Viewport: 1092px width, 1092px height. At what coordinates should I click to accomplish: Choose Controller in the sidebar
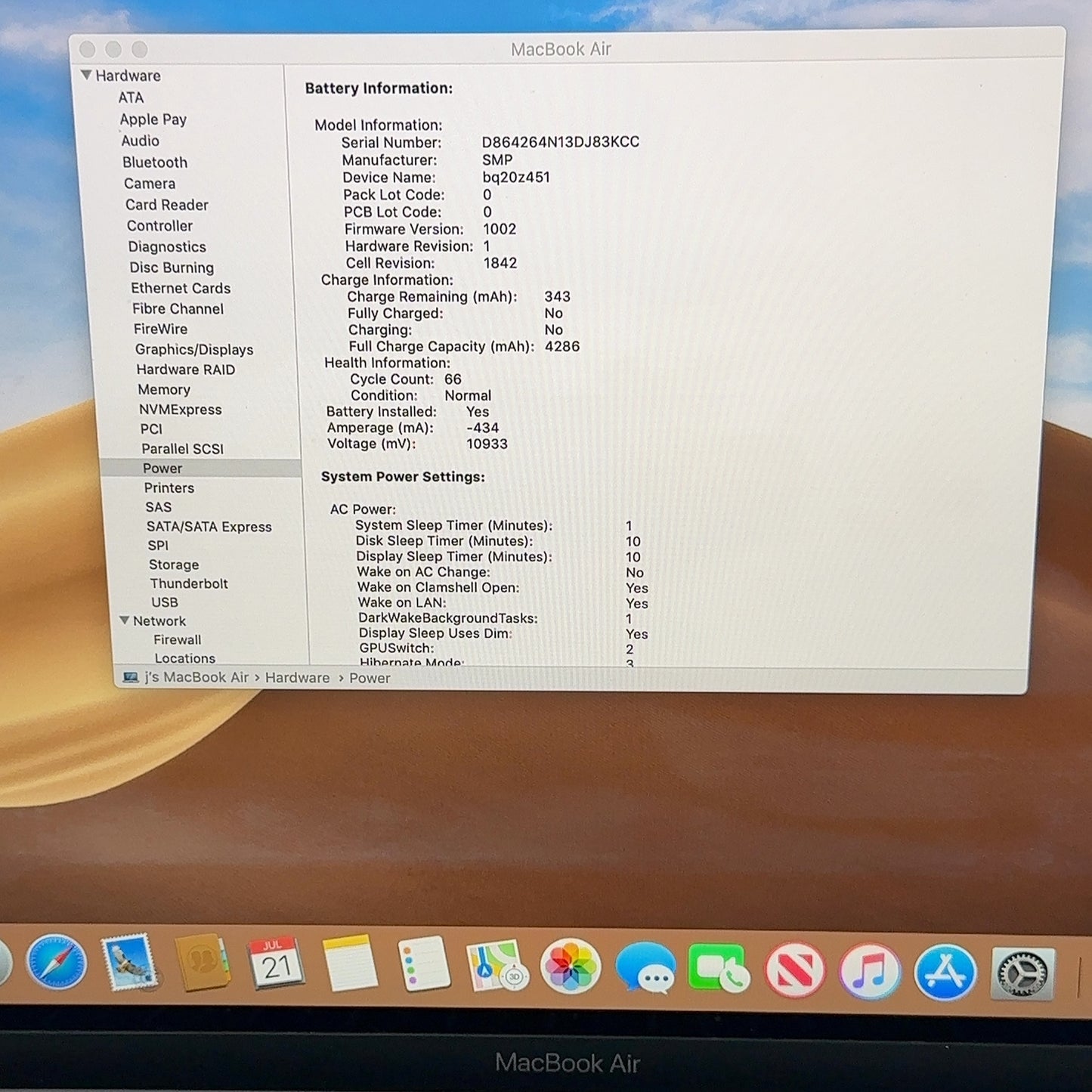159,226
